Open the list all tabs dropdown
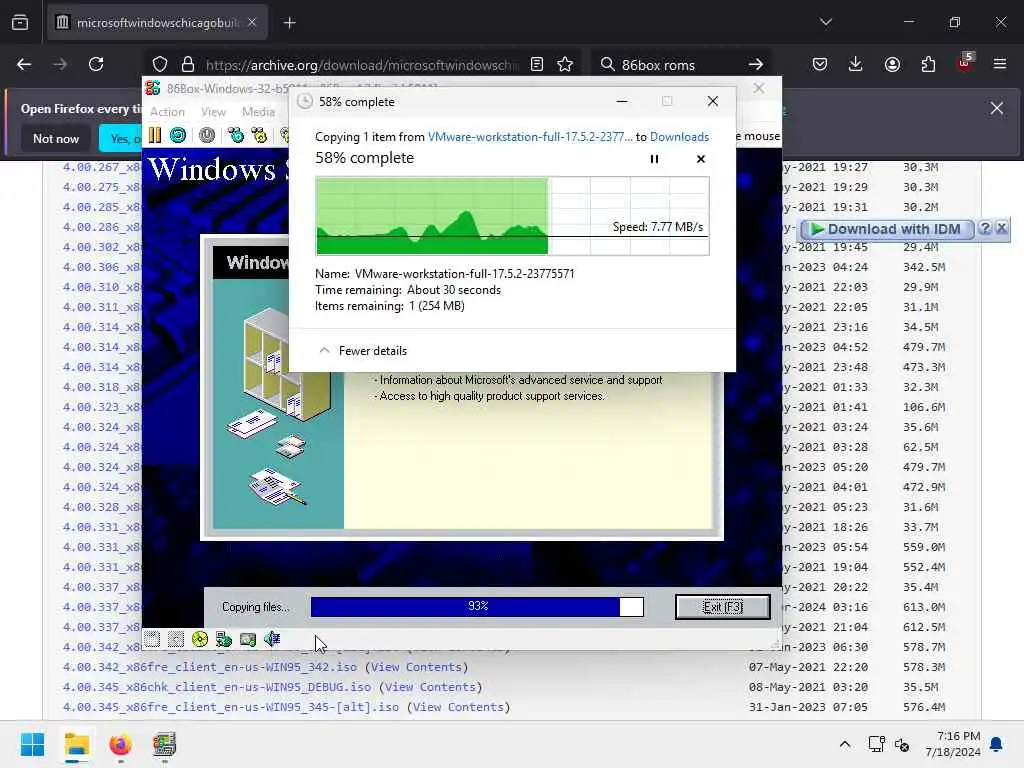Screen dimensions: 1024x768 click(825, 22)
